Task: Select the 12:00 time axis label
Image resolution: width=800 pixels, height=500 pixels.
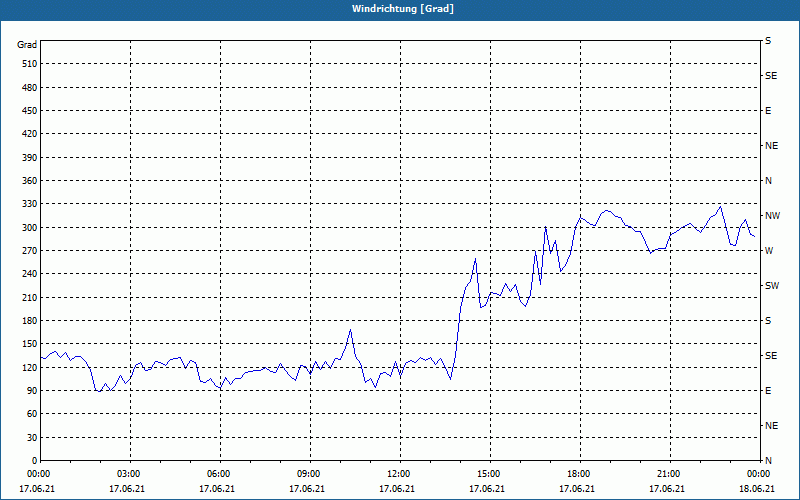Action: 398,474
